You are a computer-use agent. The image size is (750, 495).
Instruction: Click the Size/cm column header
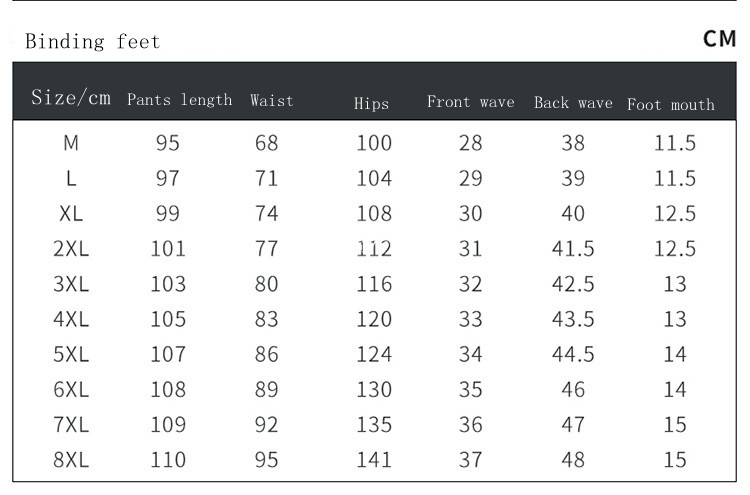(71, 98)
